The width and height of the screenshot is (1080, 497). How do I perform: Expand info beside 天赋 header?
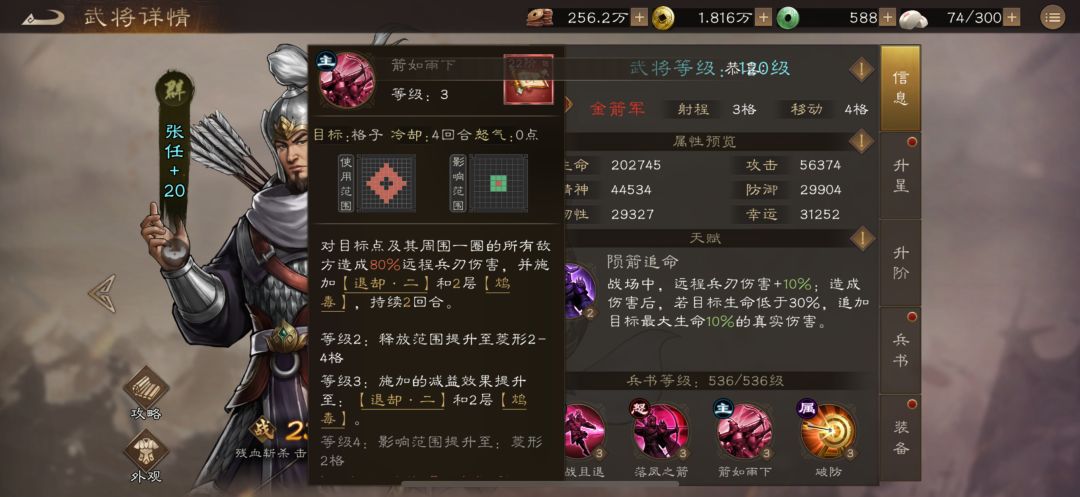(862, 239)
